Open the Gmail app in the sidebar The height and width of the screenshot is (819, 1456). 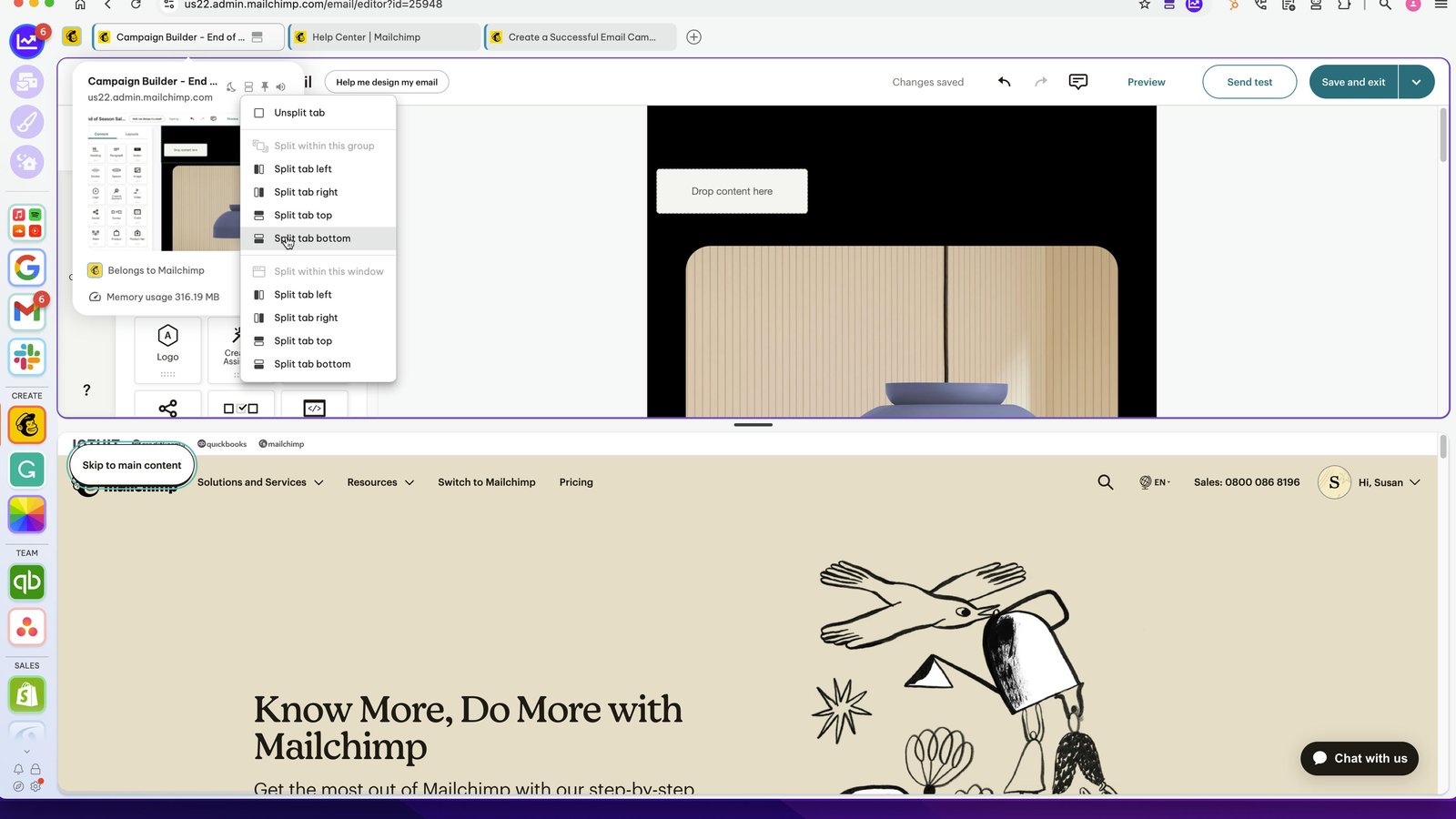(27, 311)
